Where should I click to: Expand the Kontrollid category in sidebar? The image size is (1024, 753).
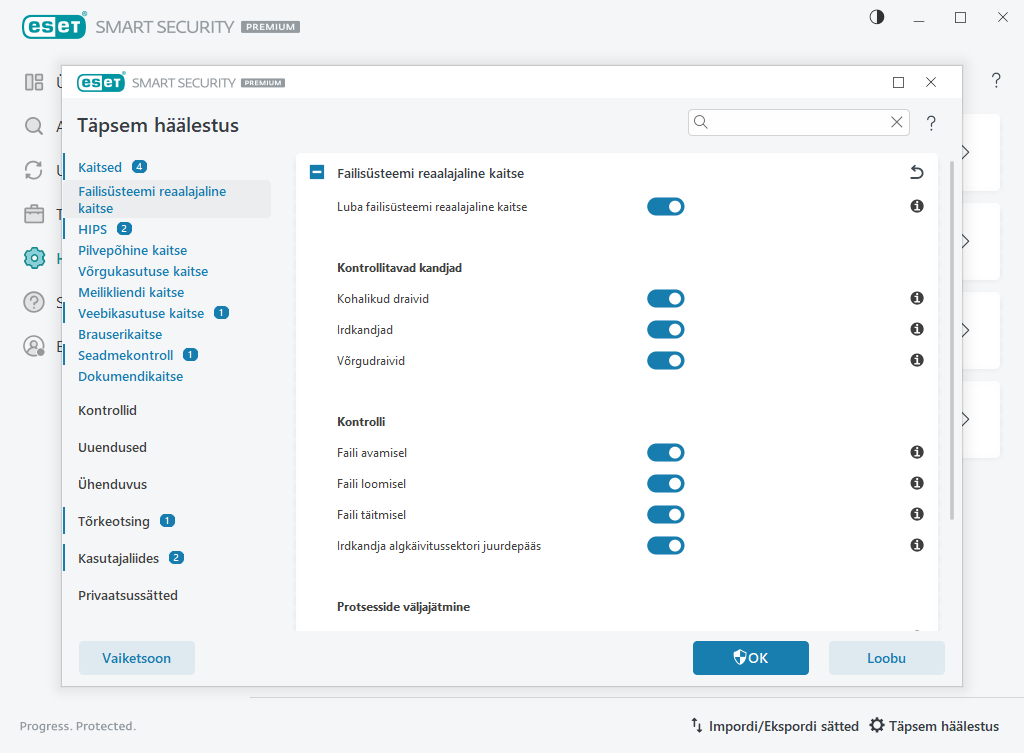[x=107, y=410]
